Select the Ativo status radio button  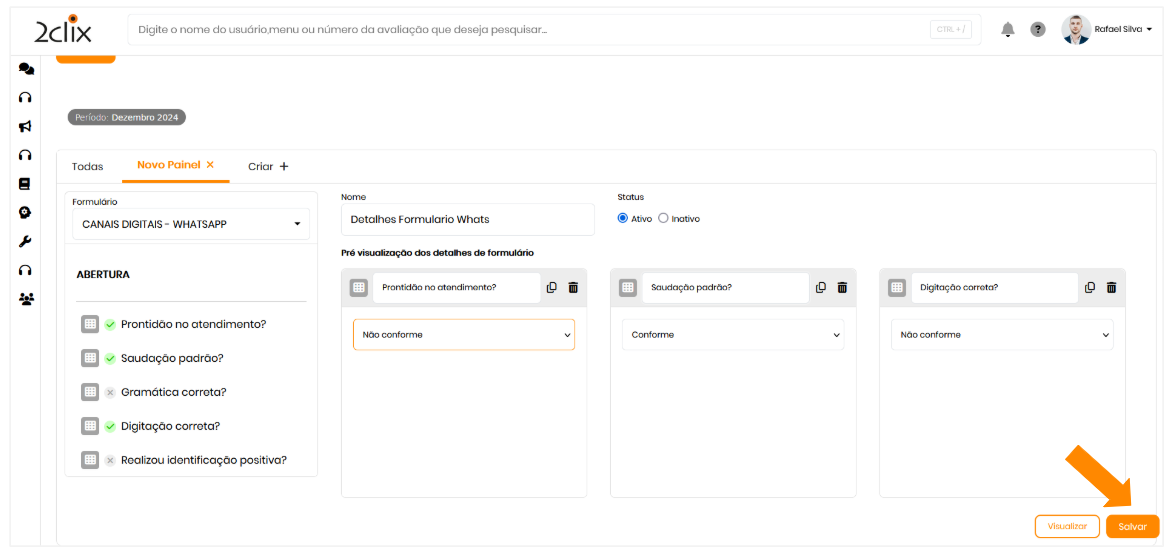(623, 218)
